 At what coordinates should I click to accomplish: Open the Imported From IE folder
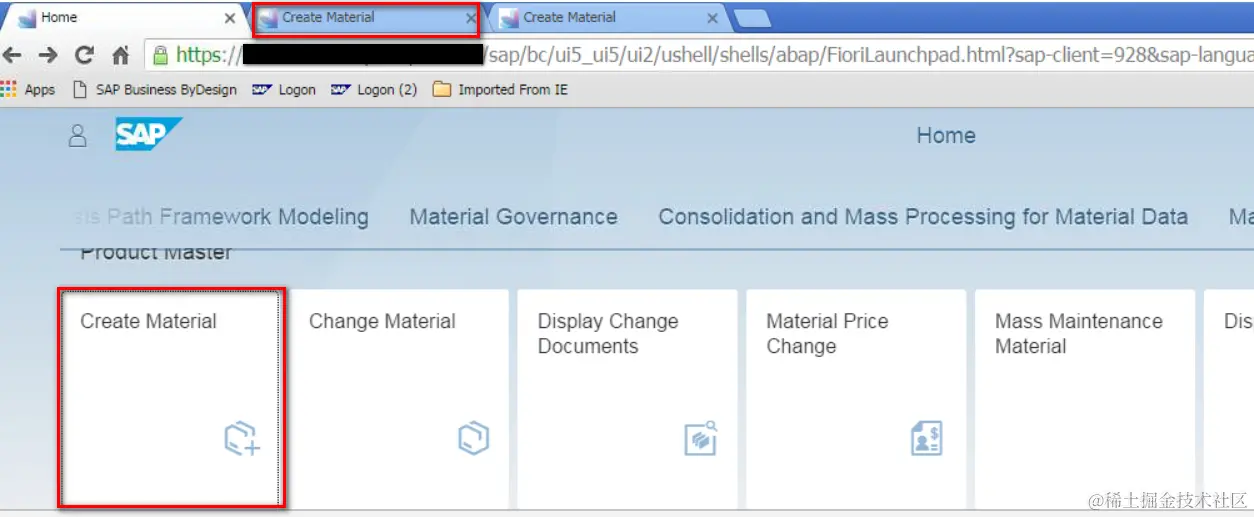pos(500,89)
